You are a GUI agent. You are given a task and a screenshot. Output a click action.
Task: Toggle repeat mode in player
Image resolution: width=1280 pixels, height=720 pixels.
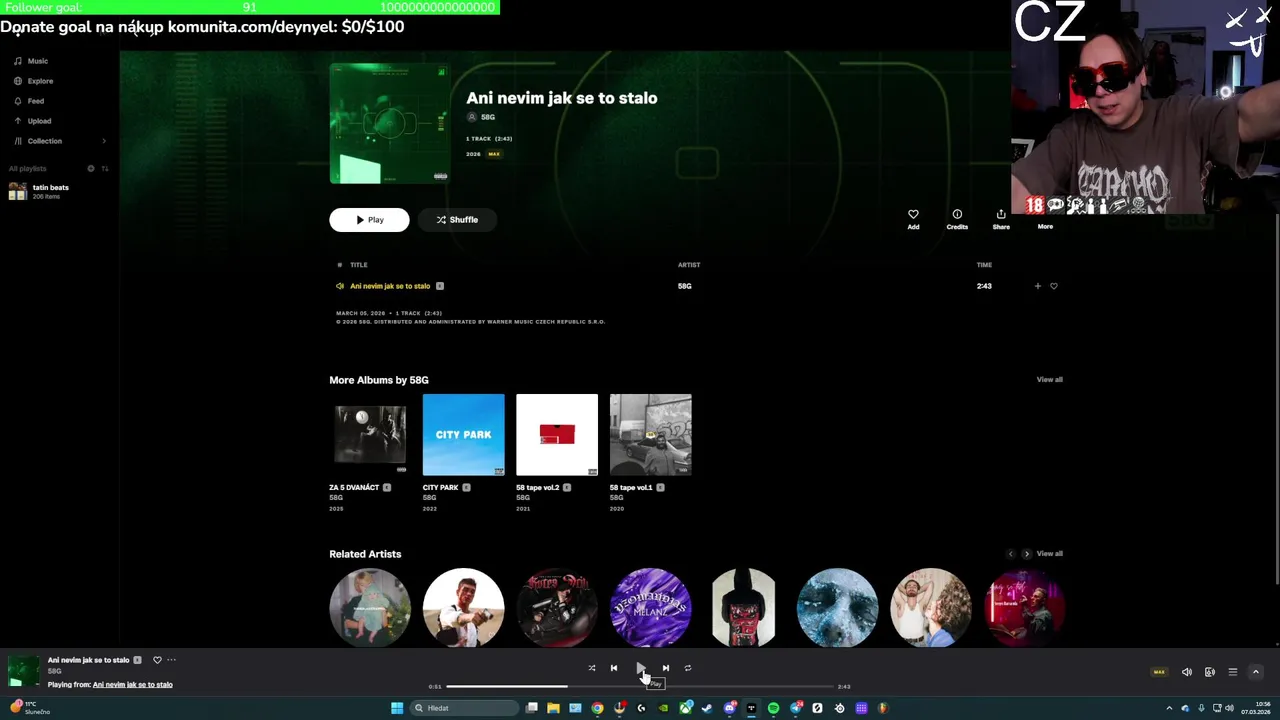click(x=688, y=668)
